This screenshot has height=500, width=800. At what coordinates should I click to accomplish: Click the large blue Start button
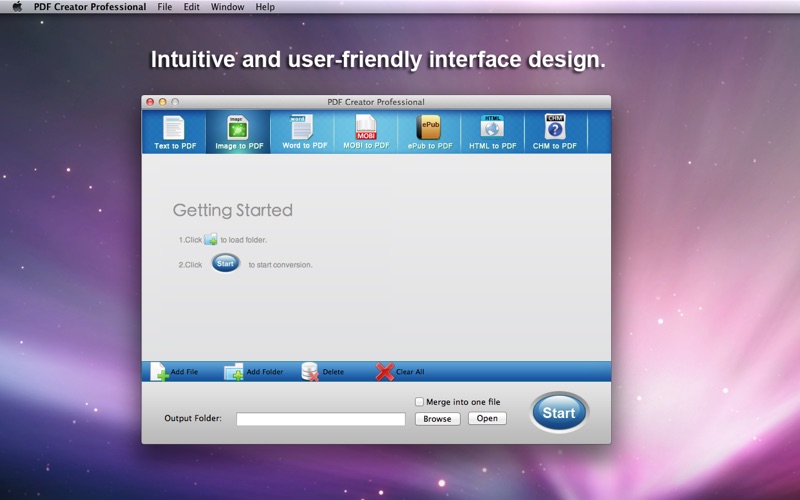pos(559,413)
